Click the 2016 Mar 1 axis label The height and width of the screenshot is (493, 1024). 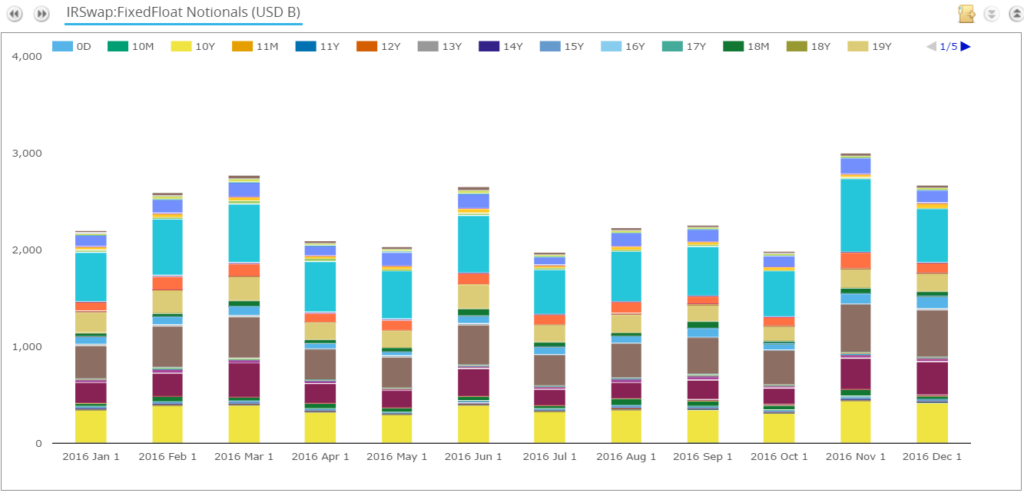[x=244, y=456]
